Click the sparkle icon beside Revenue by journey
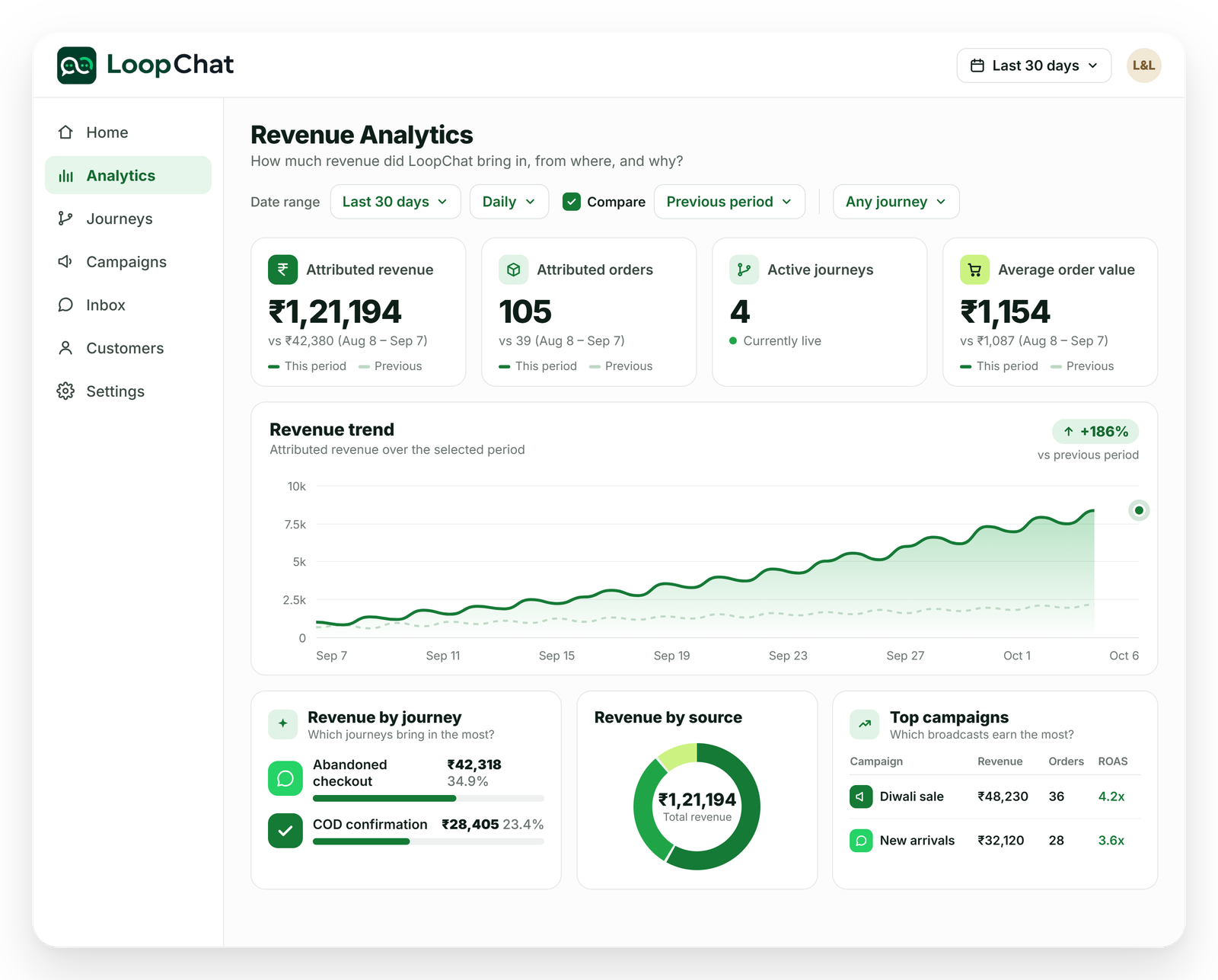The image size is (1218, 980). pos(282,724)
